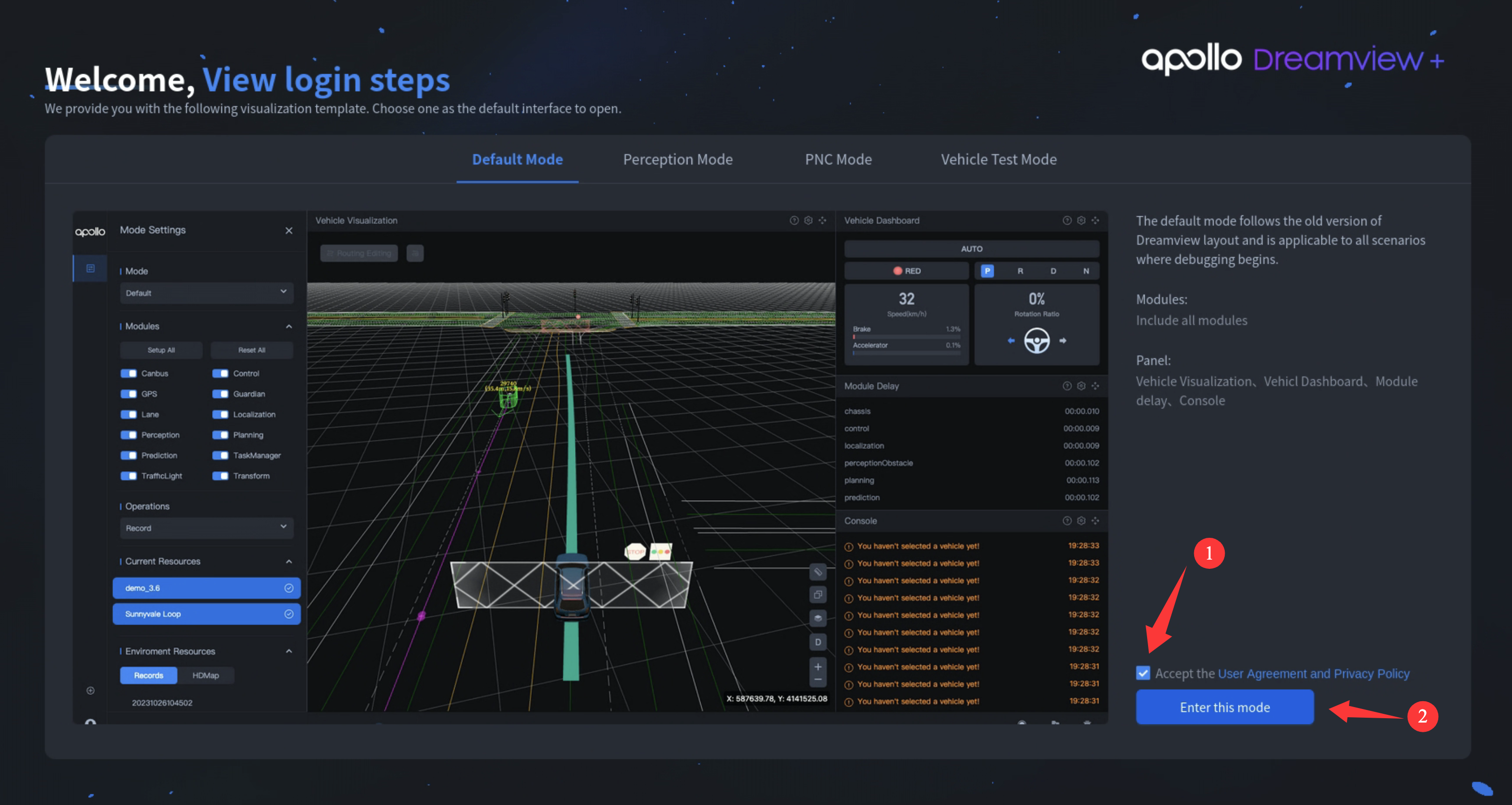Click the D view toggle button

818,642
